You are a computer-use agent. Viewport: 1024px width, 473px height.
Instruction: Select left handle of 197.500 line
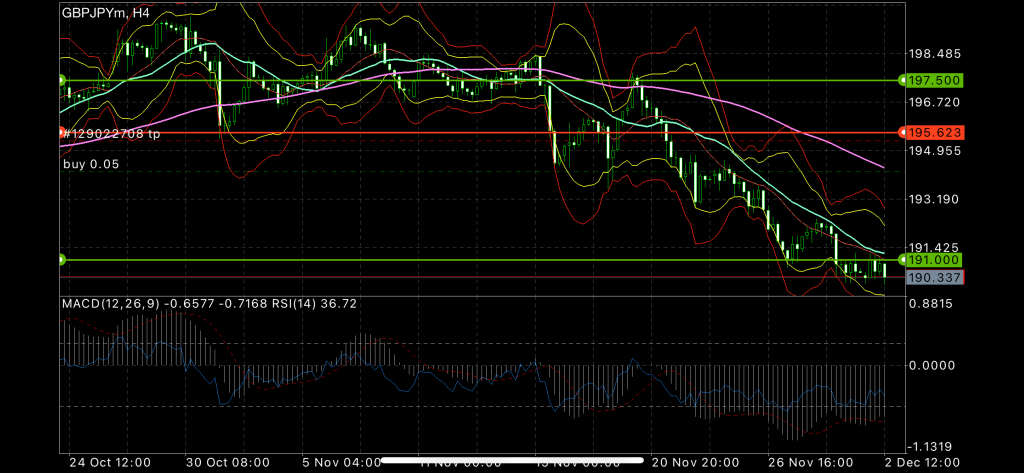coord(62,80)
